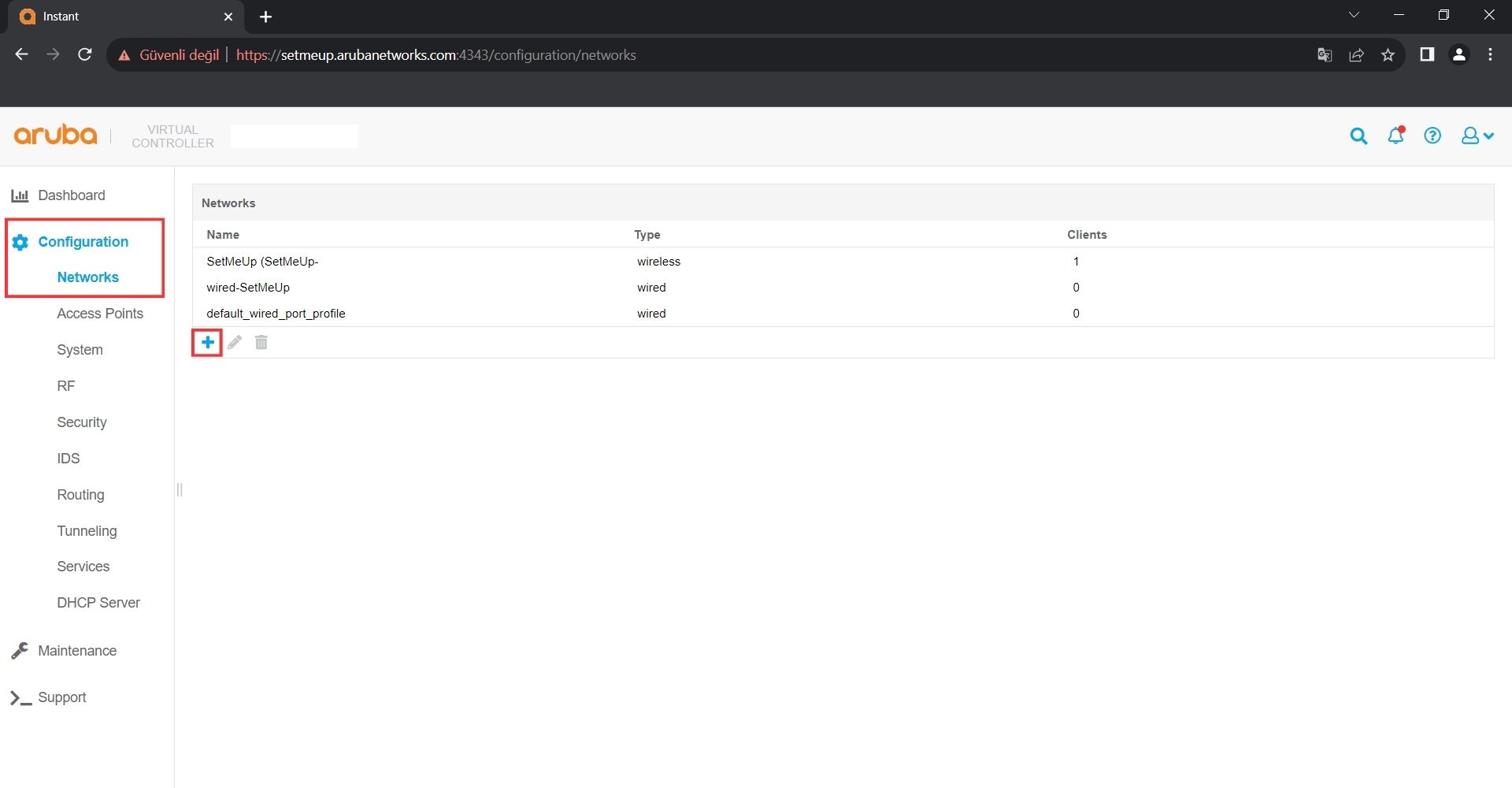1512x788 pixels.
Task: Click the plus icon to add network
Action: click(x=207, y=343)
